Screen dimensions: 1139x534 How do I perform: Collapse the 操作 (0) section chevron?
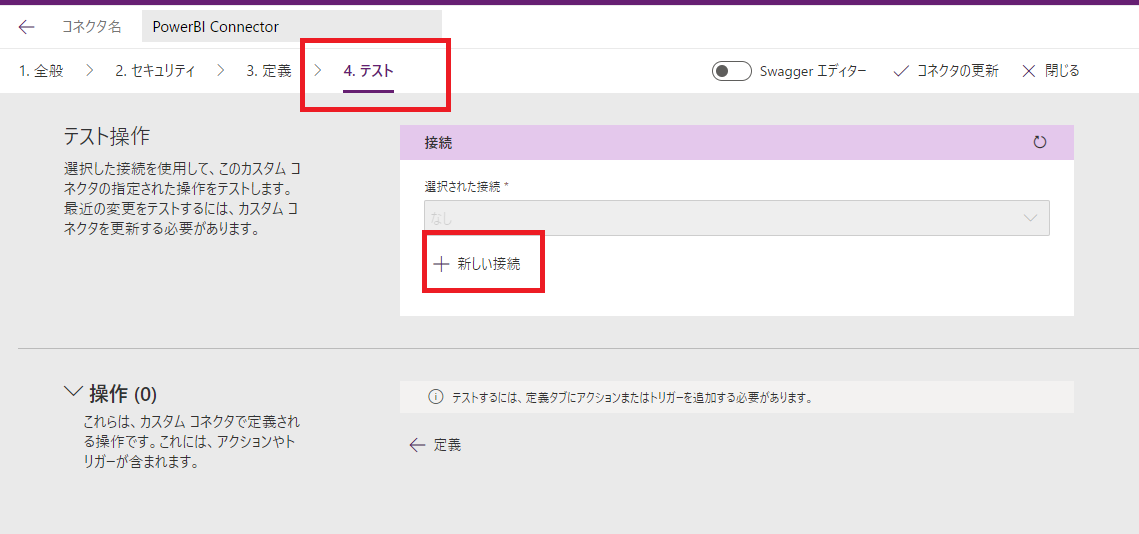click(73, 392)
